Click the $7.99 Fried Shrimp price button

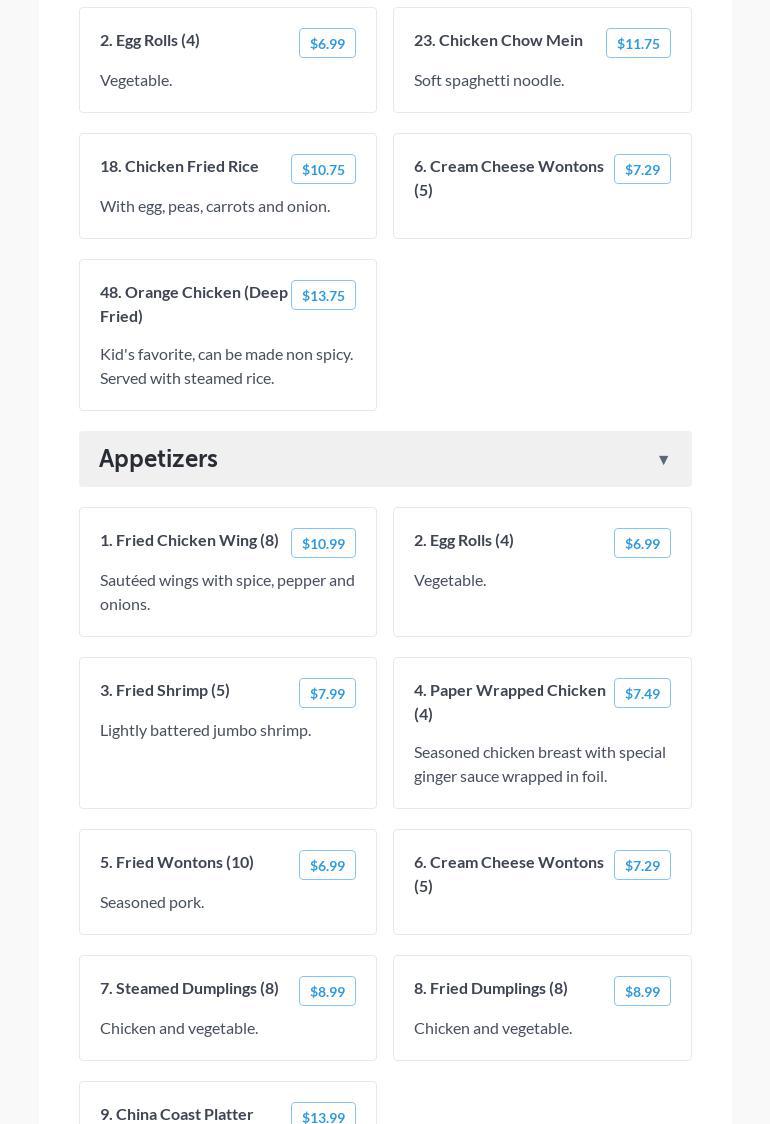[327, 693]
